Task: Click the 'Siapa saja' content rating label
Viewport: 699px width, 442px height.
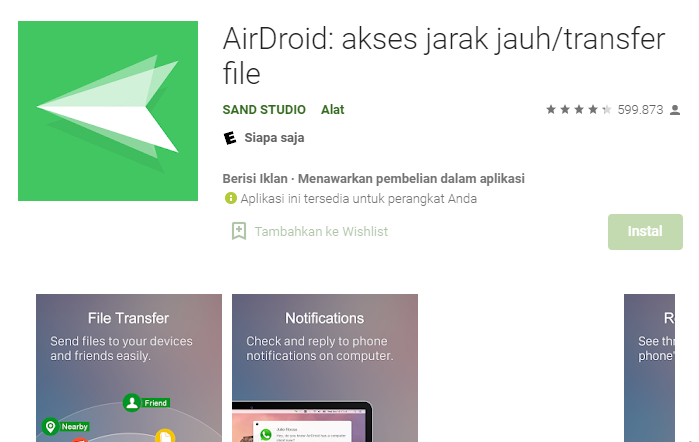Action: 274,138
